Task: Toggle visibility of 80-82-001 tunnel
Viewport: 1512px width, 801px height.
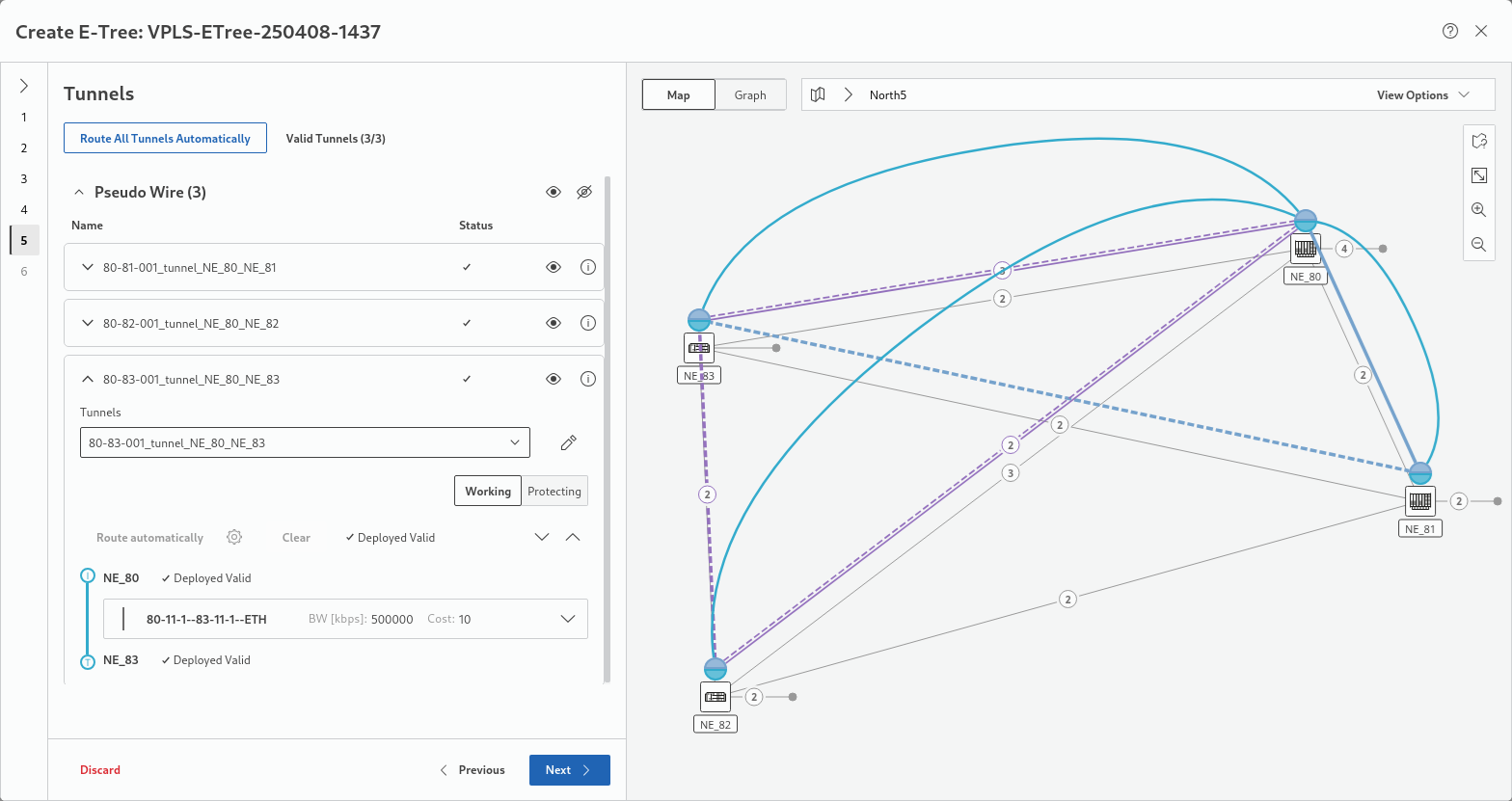Action: [x=553, y=323]
